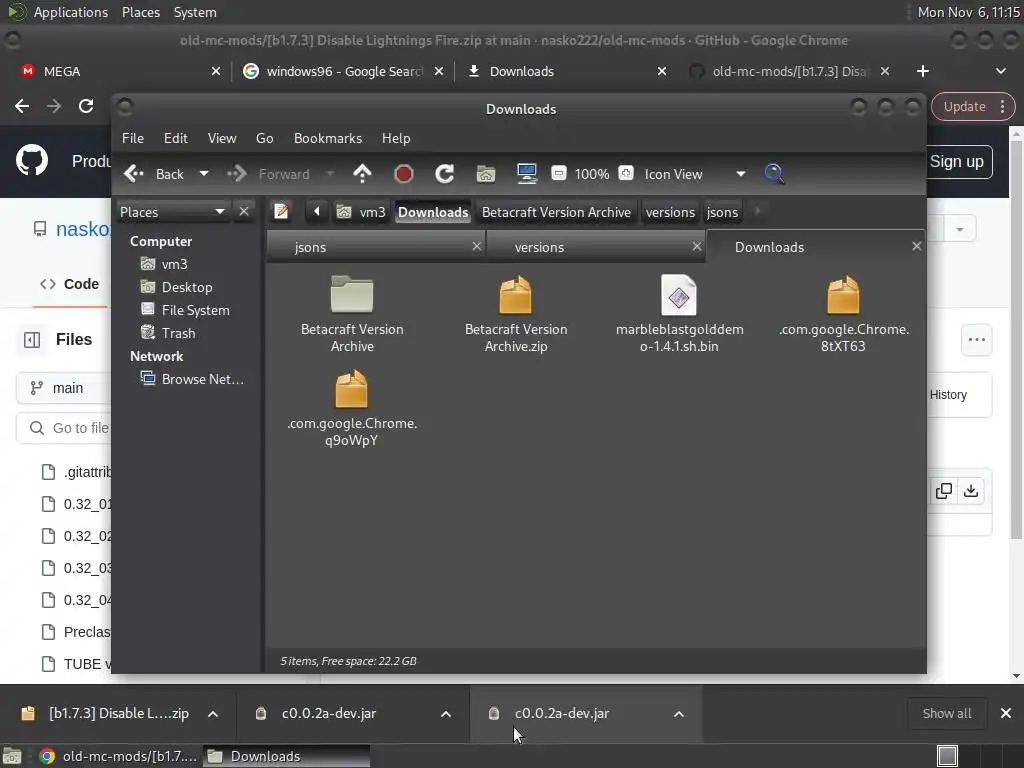Select vm3 in the path bar
Screen dimensions: 1024x768
361,212
